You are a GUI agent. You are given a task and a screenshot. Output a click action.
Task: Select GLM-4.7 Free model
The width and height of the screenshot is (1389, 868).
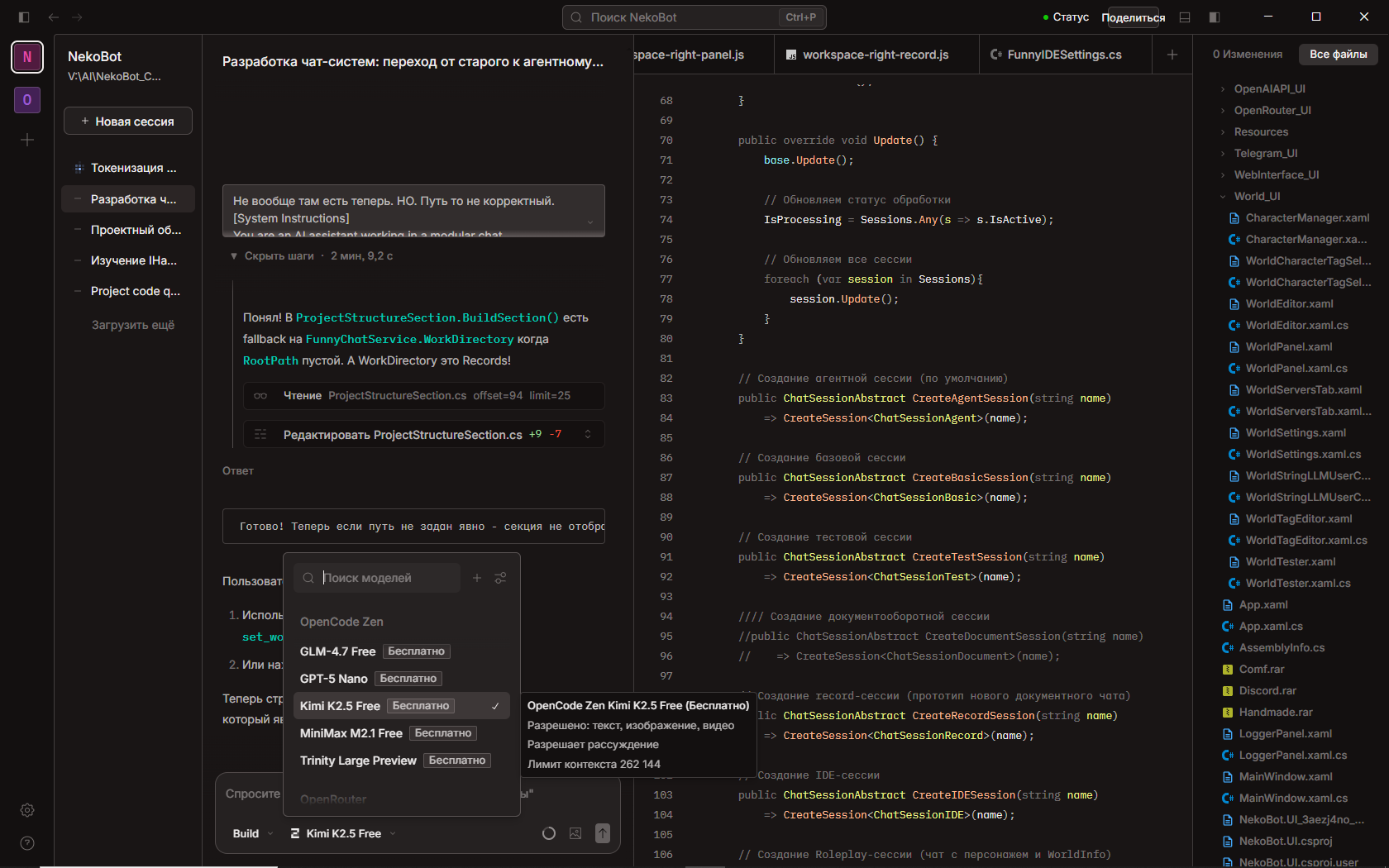point(338,651)
